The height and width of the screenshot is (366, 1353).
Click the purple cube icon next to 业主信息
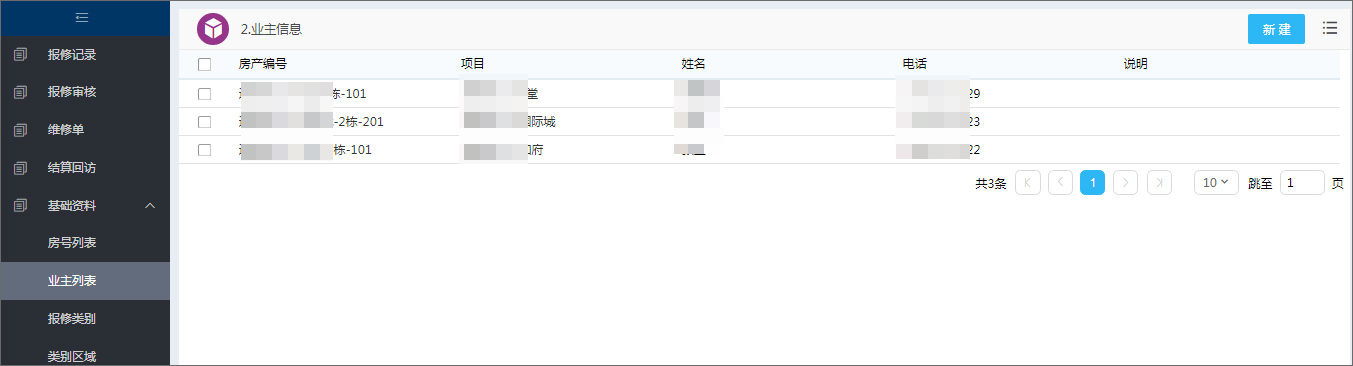(x=213, y=29)
